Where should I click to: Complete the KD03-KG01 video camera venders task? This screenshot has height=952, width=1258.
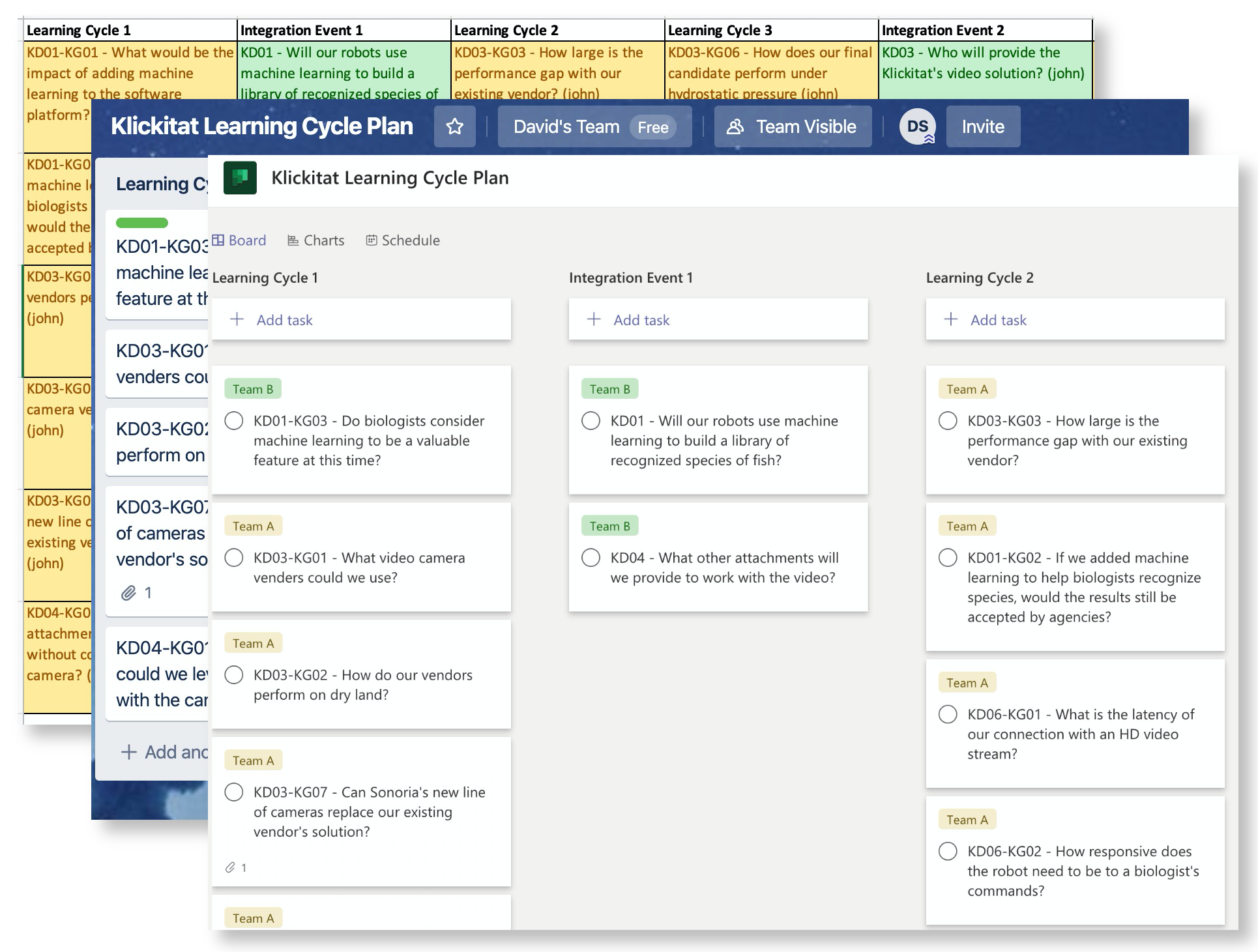tap(234, 558)
